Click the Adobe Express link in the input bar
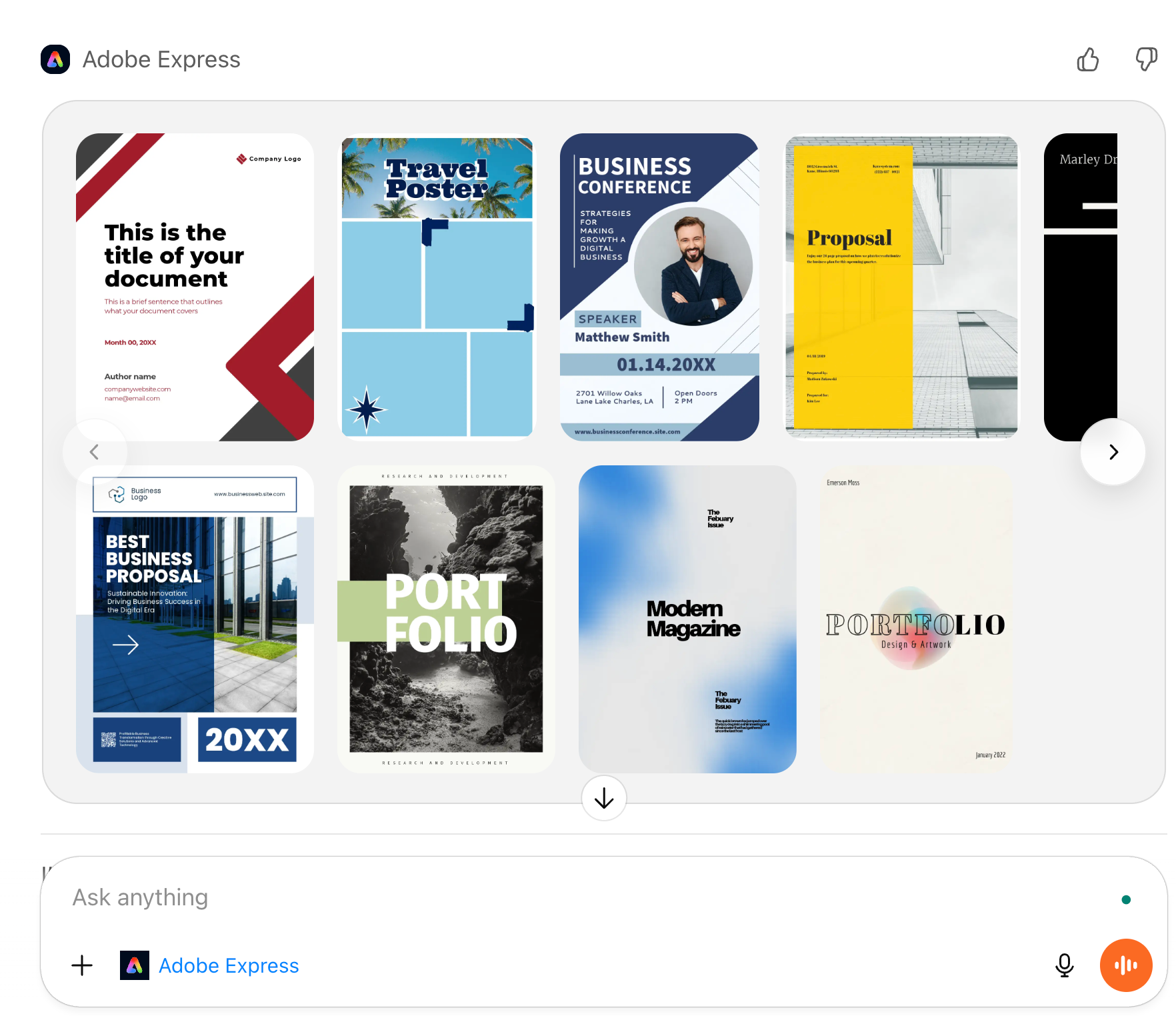1176x1016 pixels. (x=229, y=965)
